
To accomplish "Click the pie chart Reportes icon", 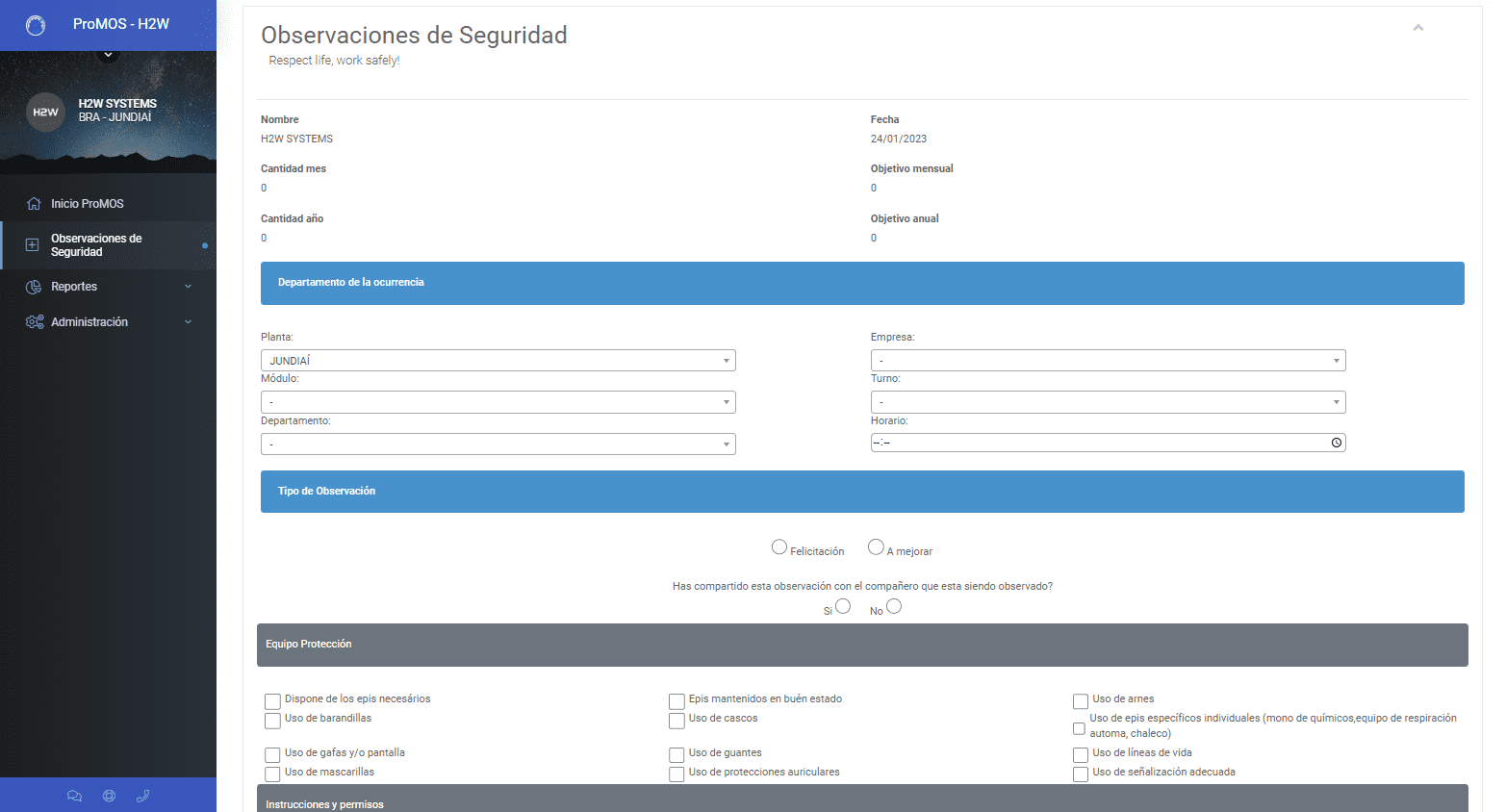I will click(34, 287).
